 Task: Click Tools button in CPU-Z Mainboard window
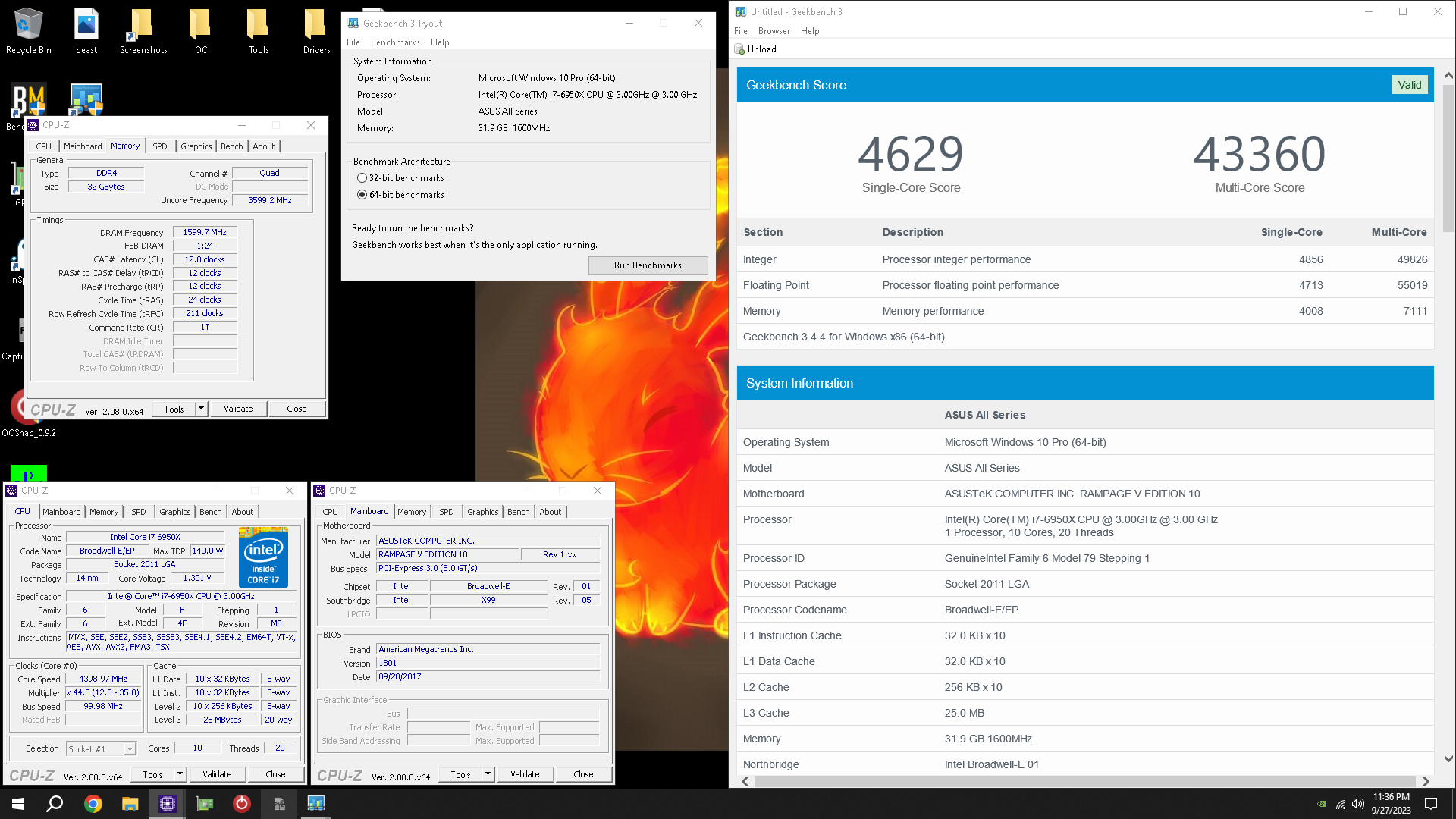point(460,774)
